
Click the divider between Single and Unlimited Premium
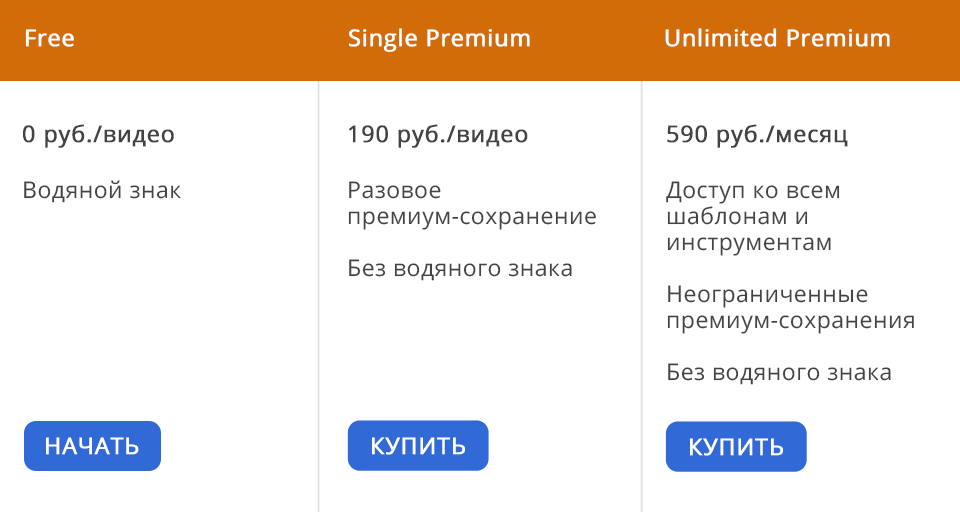click(x=641, y=300)
